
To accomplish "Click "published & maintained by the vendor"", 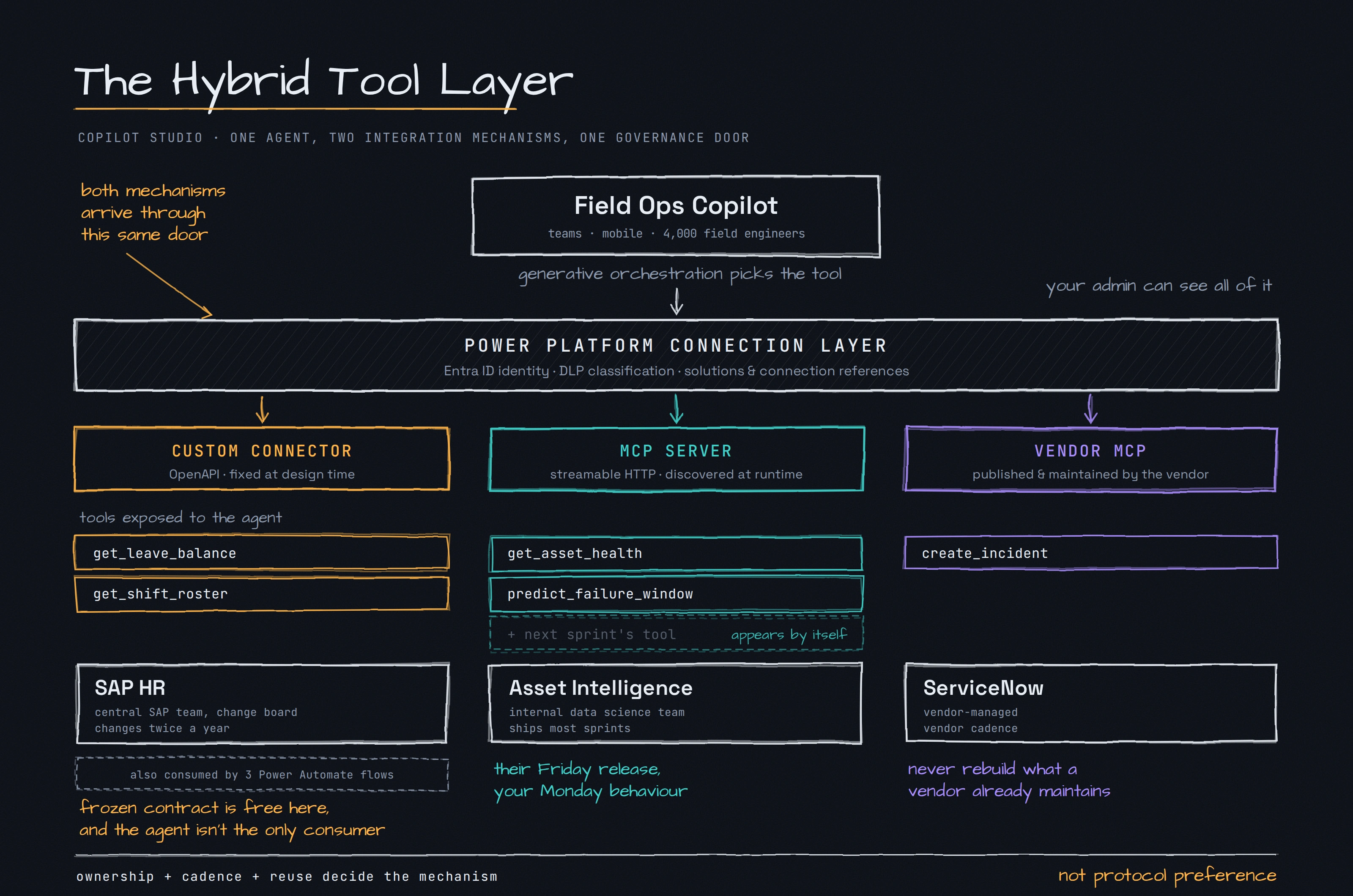I will pos(1090,474).
